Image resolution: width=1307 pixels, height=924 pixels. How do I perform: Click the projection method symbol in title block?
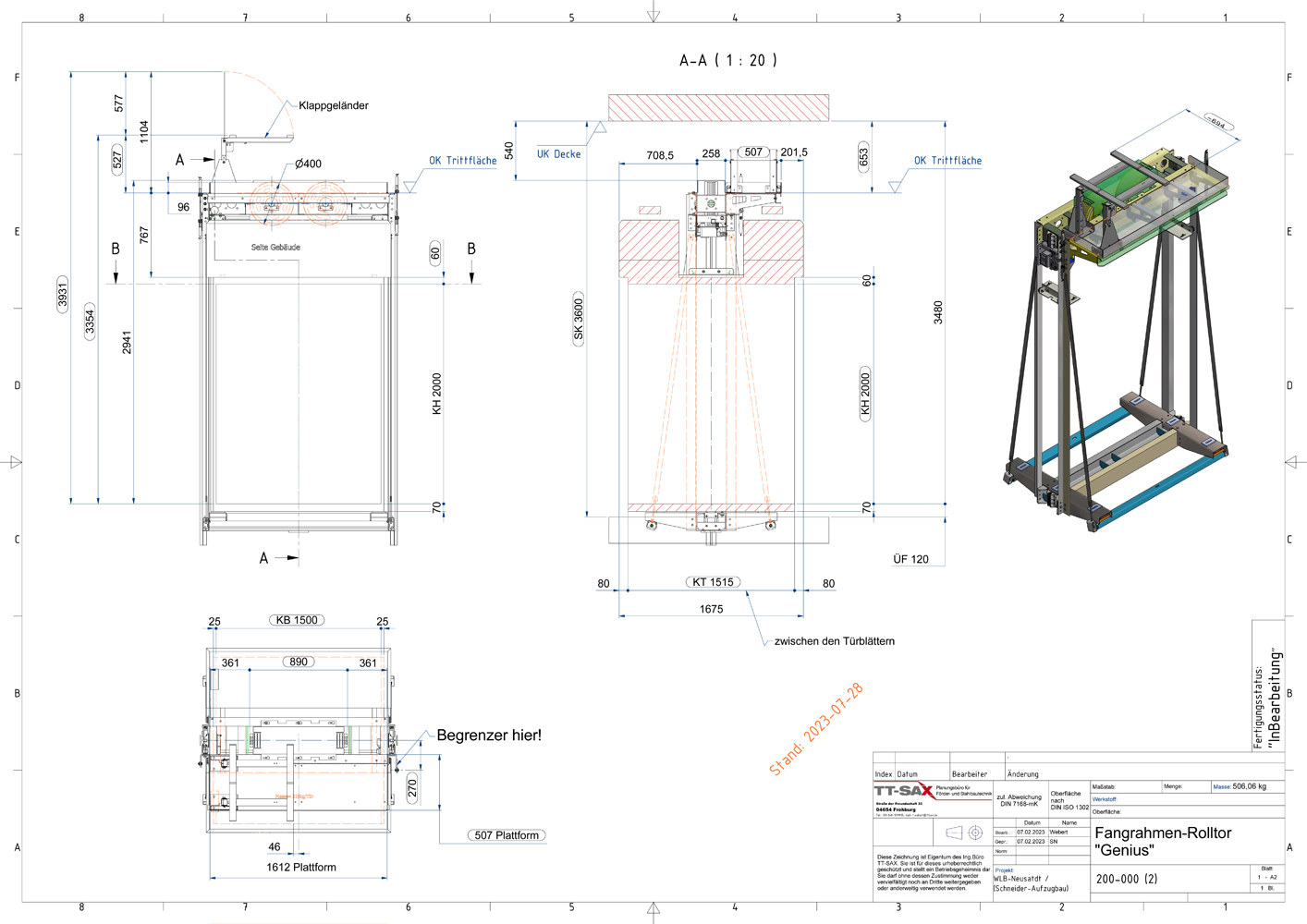(x=965, y=833)
